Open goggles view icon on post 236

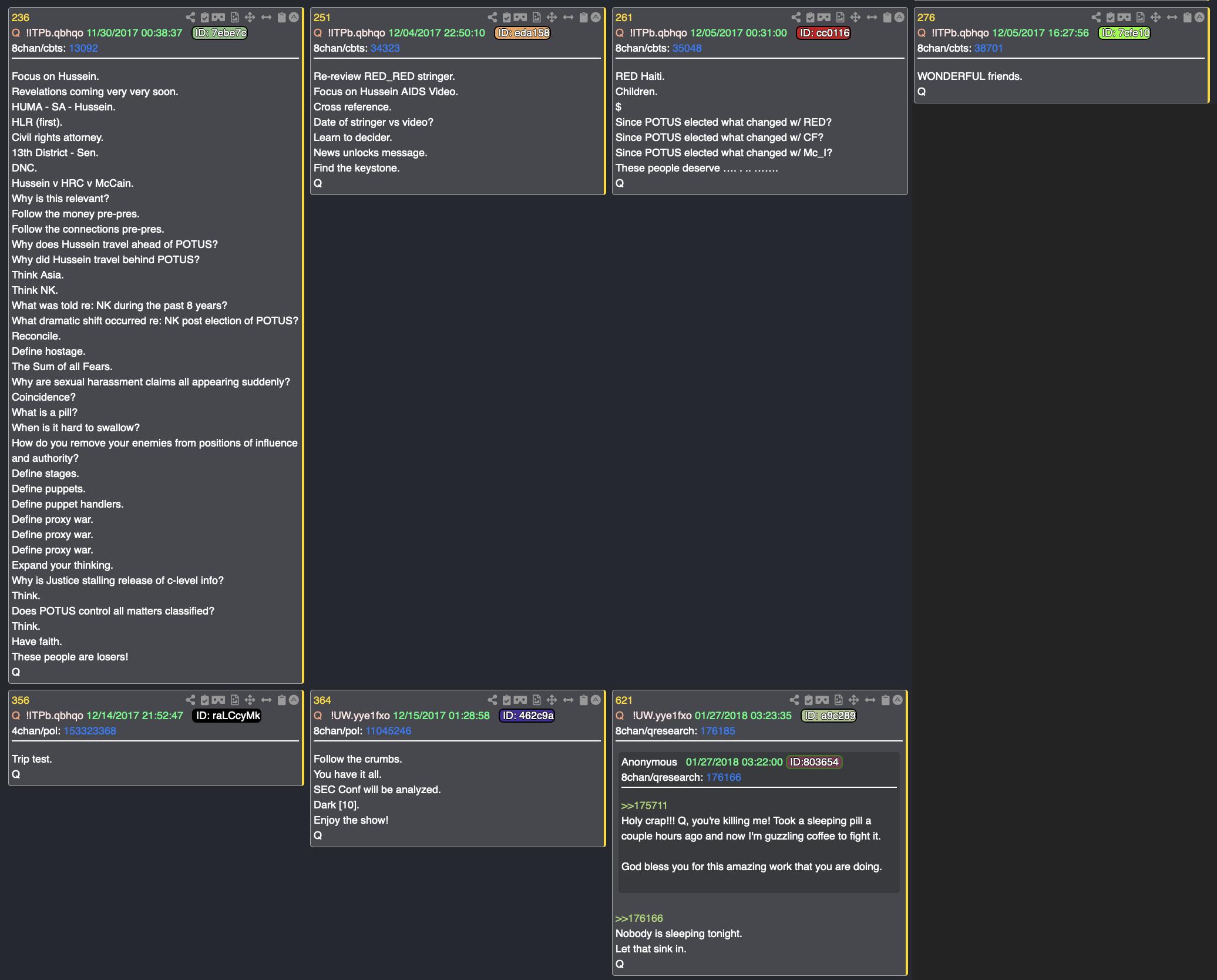point(218,17)
